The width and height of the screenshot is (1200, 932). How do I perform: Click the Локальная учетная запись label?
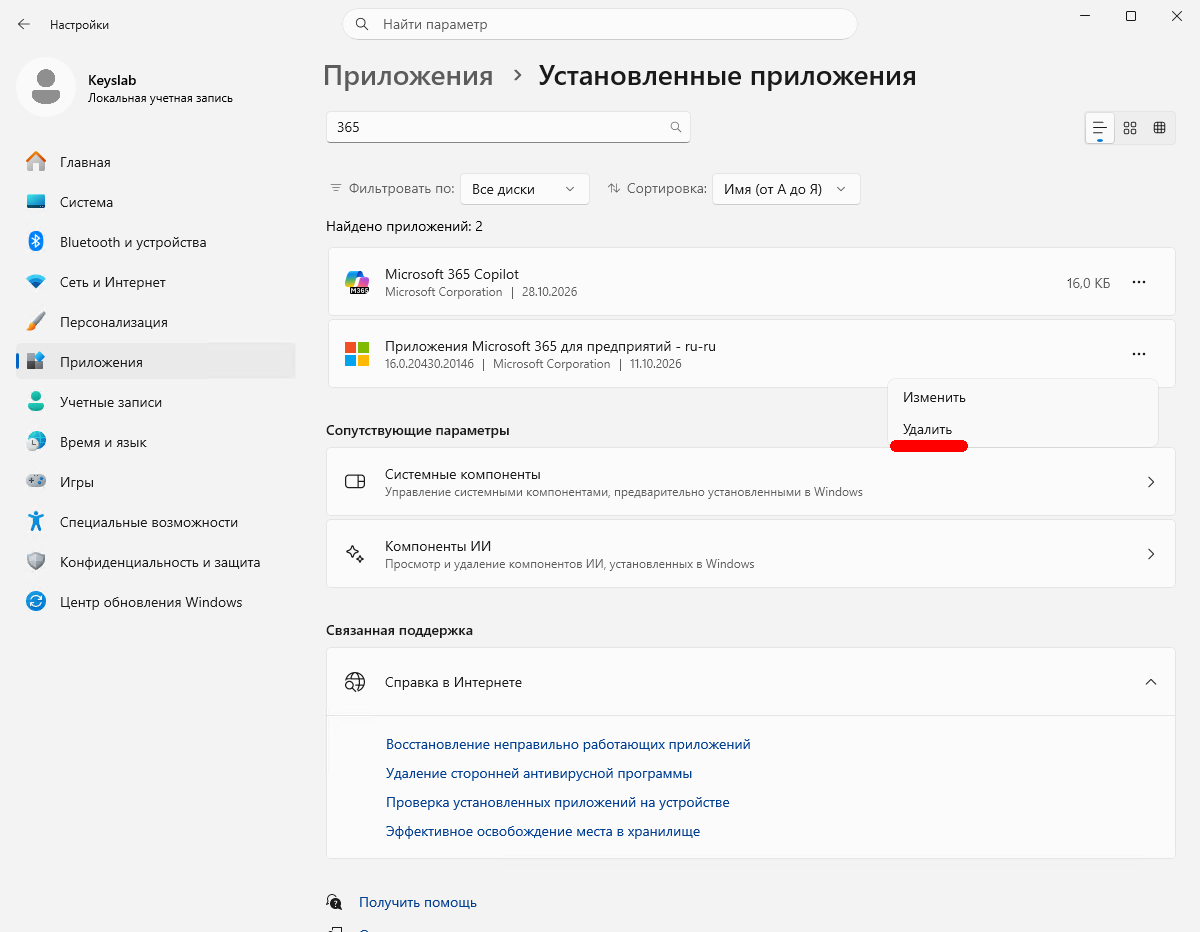click(x=160, y=98)
